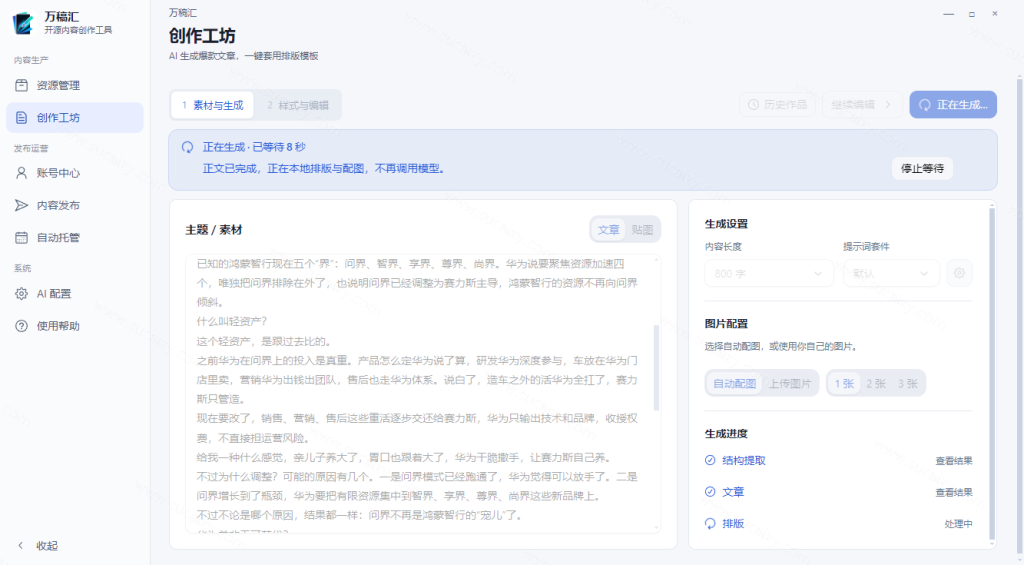Viewport: 1024px width, 565px height.
Task: Click the 生成设置 heading
Action: coord(726,224)
